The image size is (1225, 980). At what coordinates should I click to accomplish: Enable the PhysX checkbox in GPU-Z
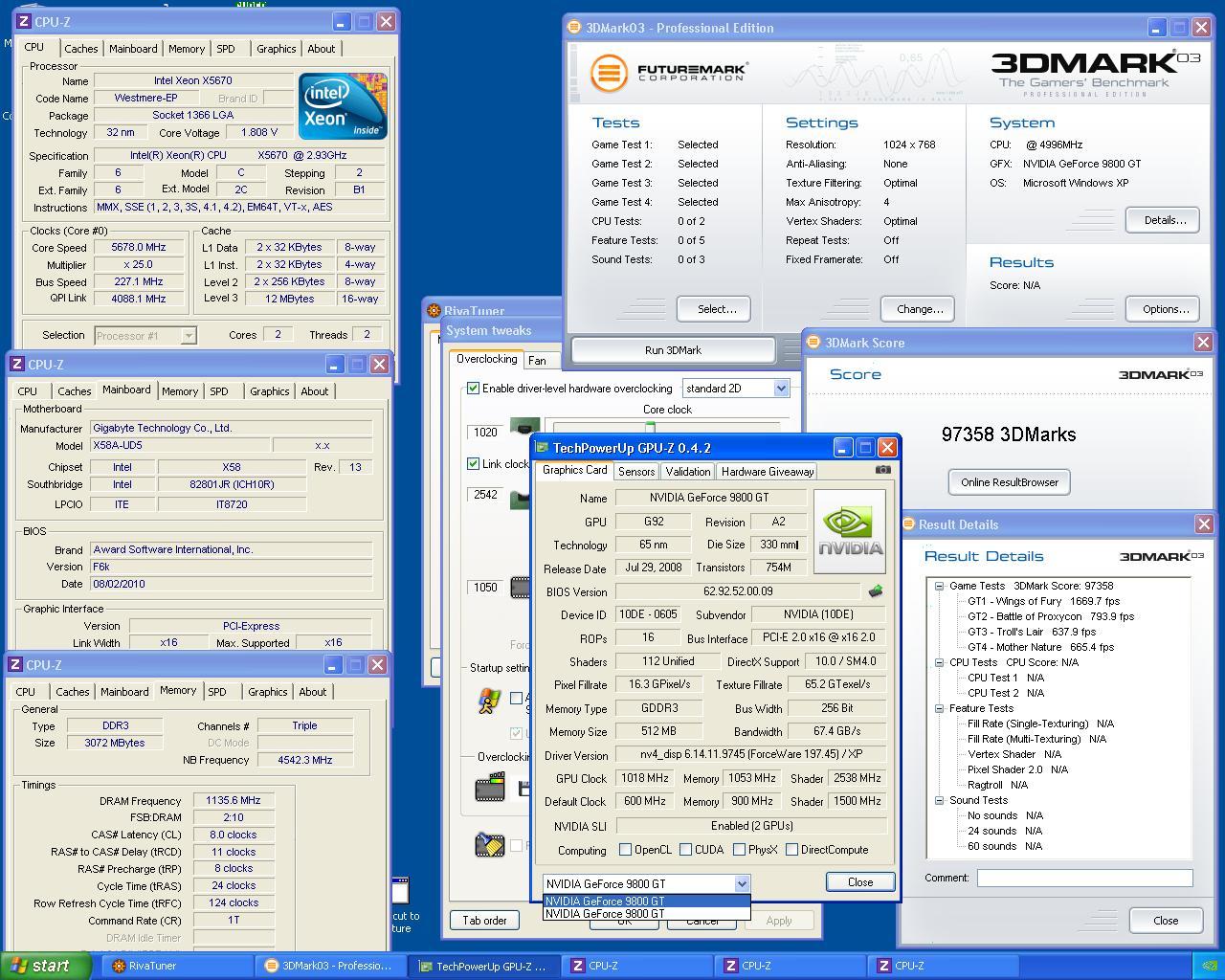(x=739, y=849)
